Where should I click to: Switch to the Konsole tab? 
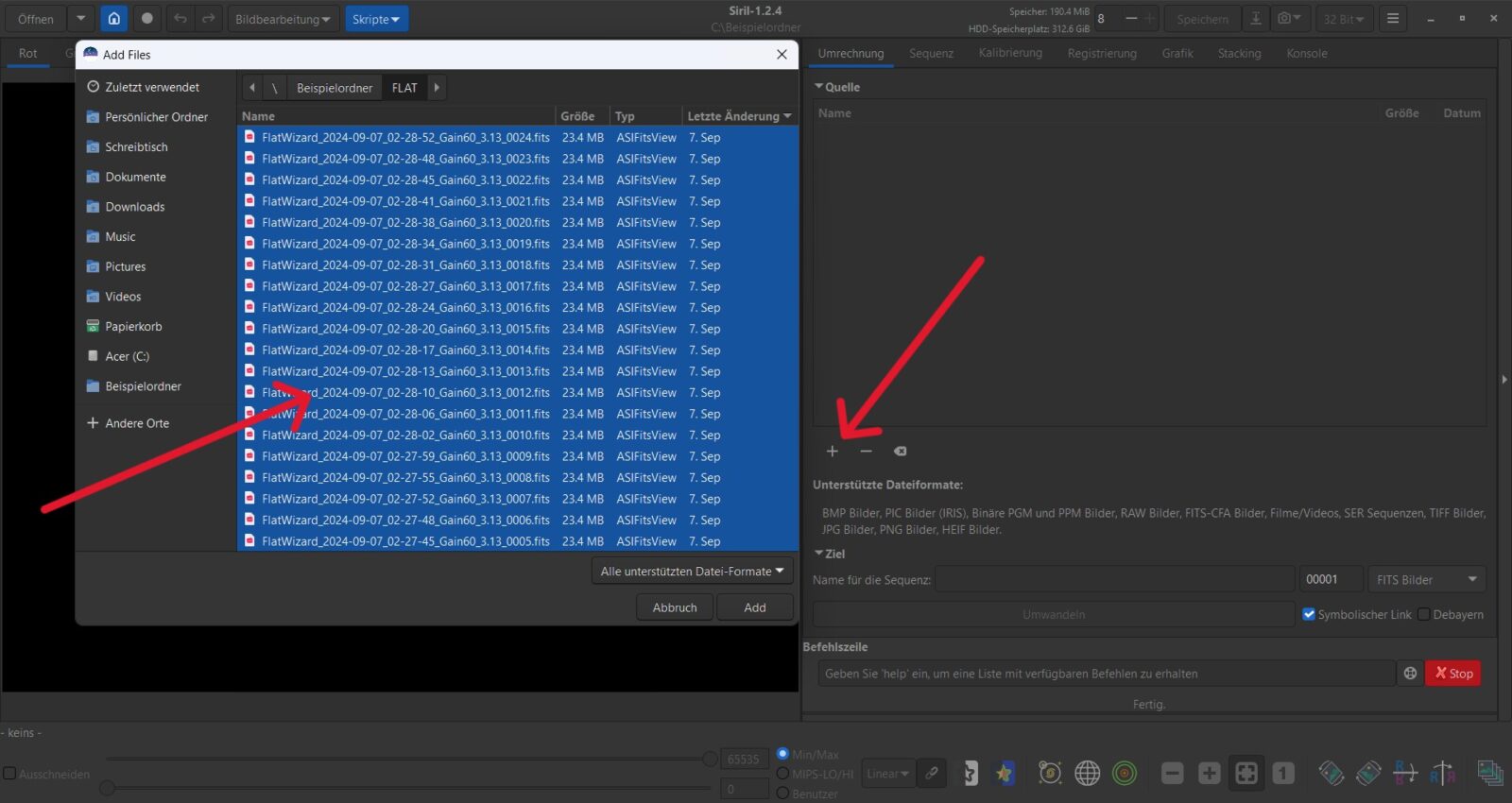tap(1307, 54)
